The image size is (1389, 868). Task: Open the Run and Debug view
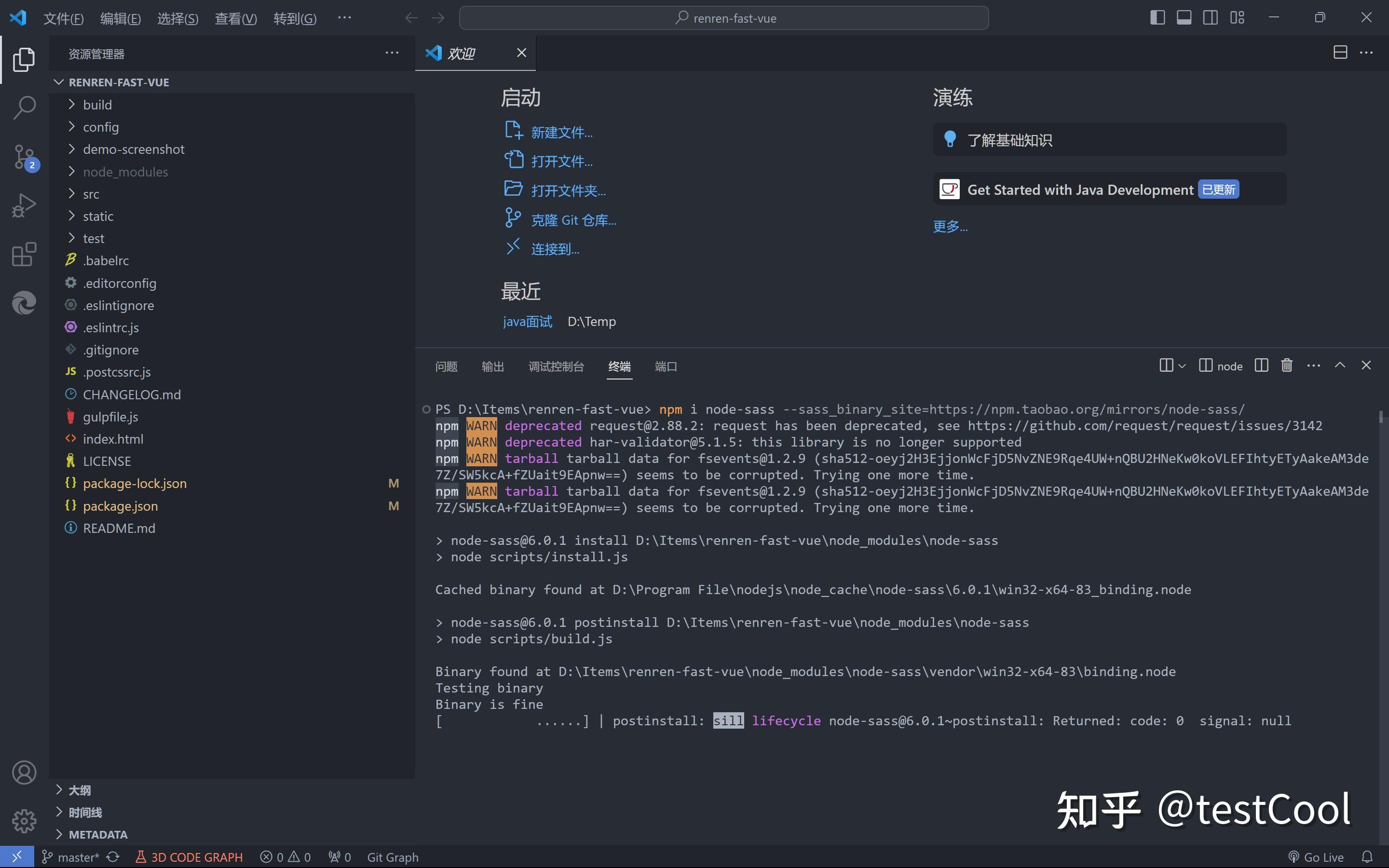(x=24, y=204)
